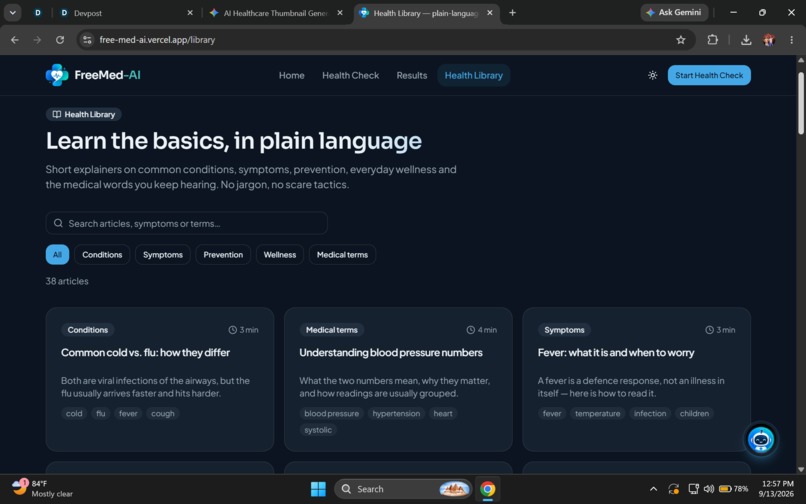The height and width of the screenshot is (504, 806).
Task: Bookmark this page with the star icon
Action: pos(681,40)
